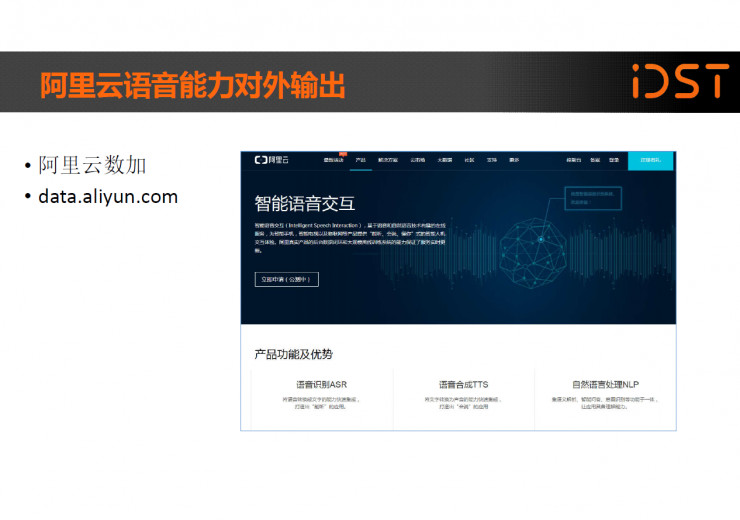This screenshot has height=520, width=740.
Task: Select the 大数据 navigation item
Action: pyautogui.click(x=445, y=160)
